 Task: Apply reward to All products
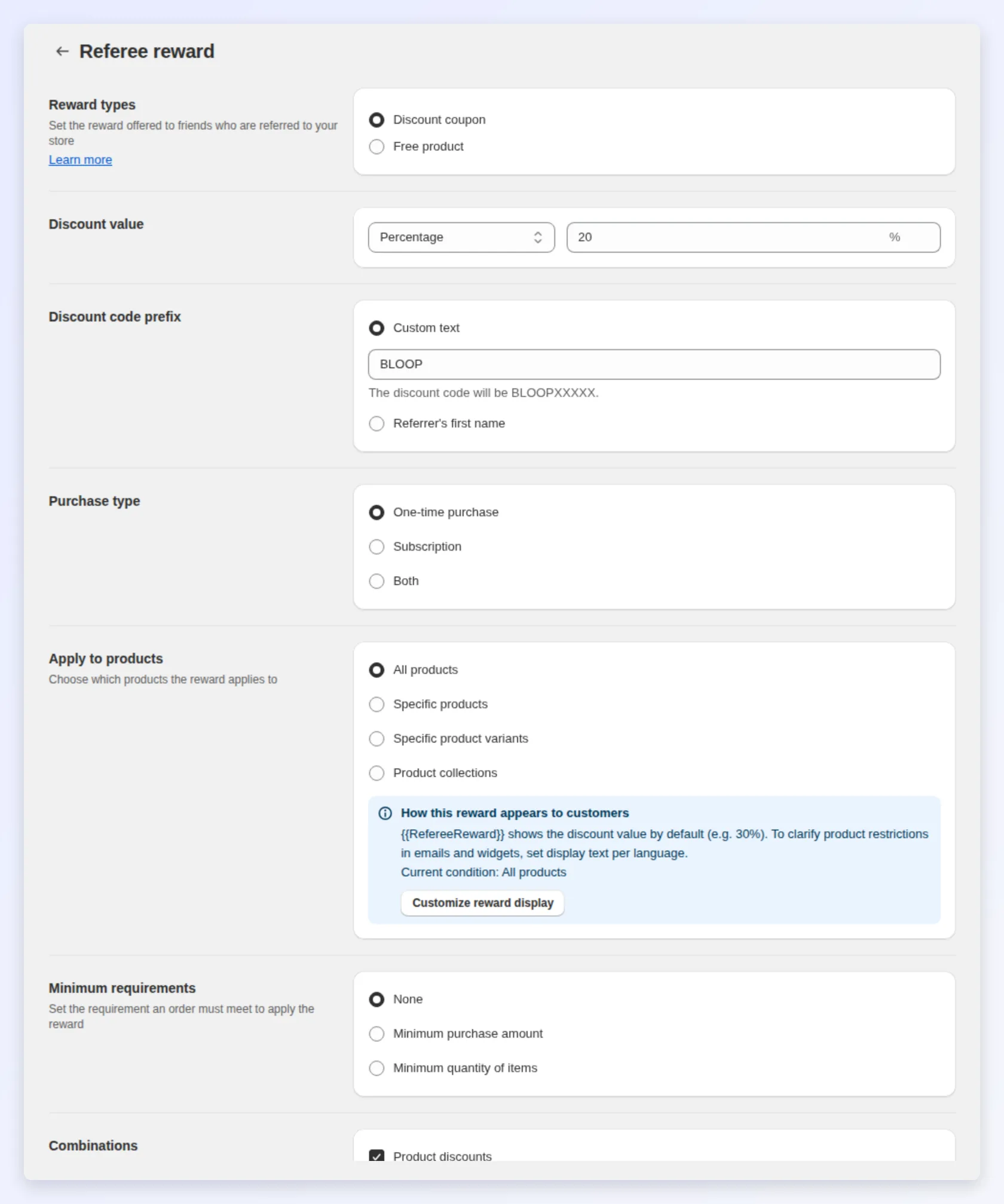click(376, 670)
